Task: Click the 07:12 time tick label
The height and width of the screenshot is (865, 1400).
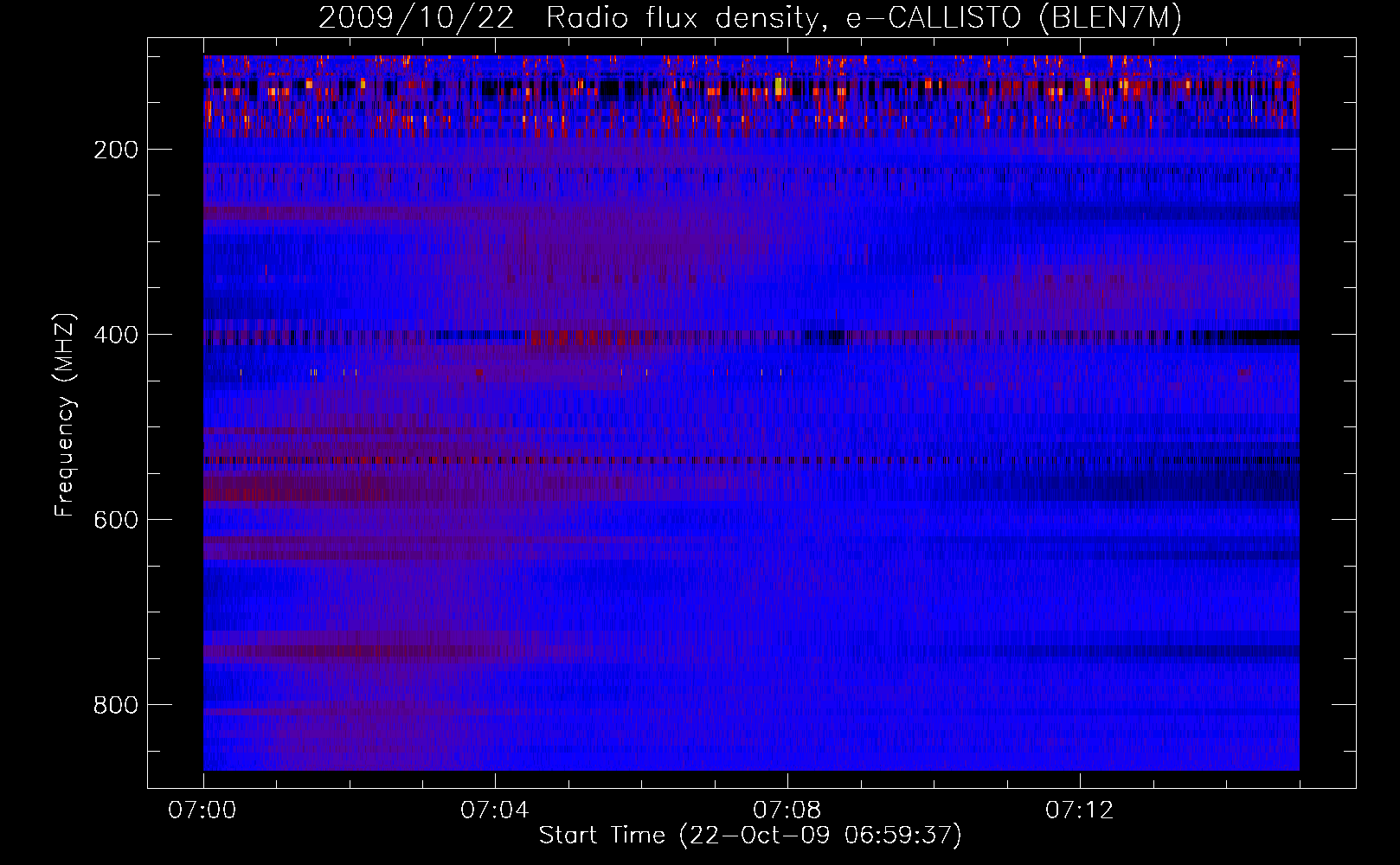Action: (x=1080, y=811)
